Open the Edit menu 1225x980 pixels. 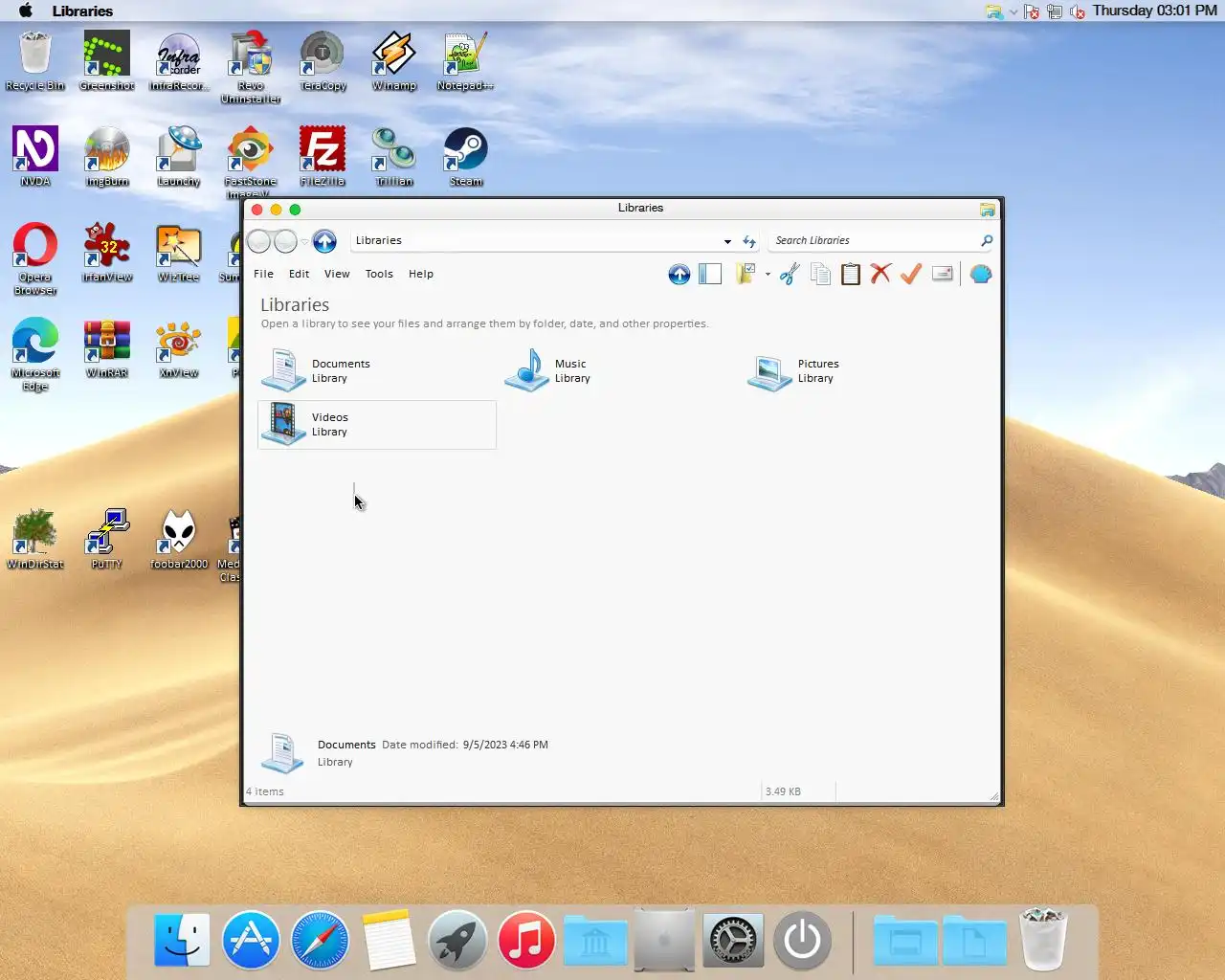point(300,274)
